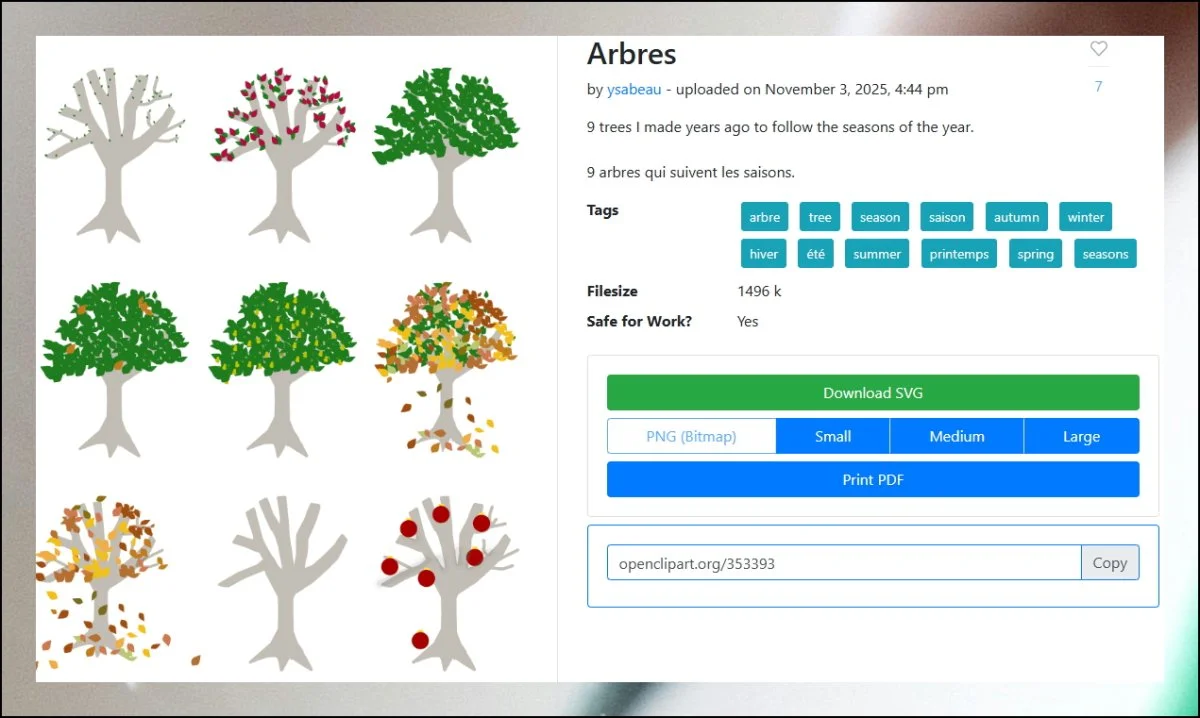1200x718 pixels.
Task: Copy the openclipart link
Action: (x=1109, y=563)
